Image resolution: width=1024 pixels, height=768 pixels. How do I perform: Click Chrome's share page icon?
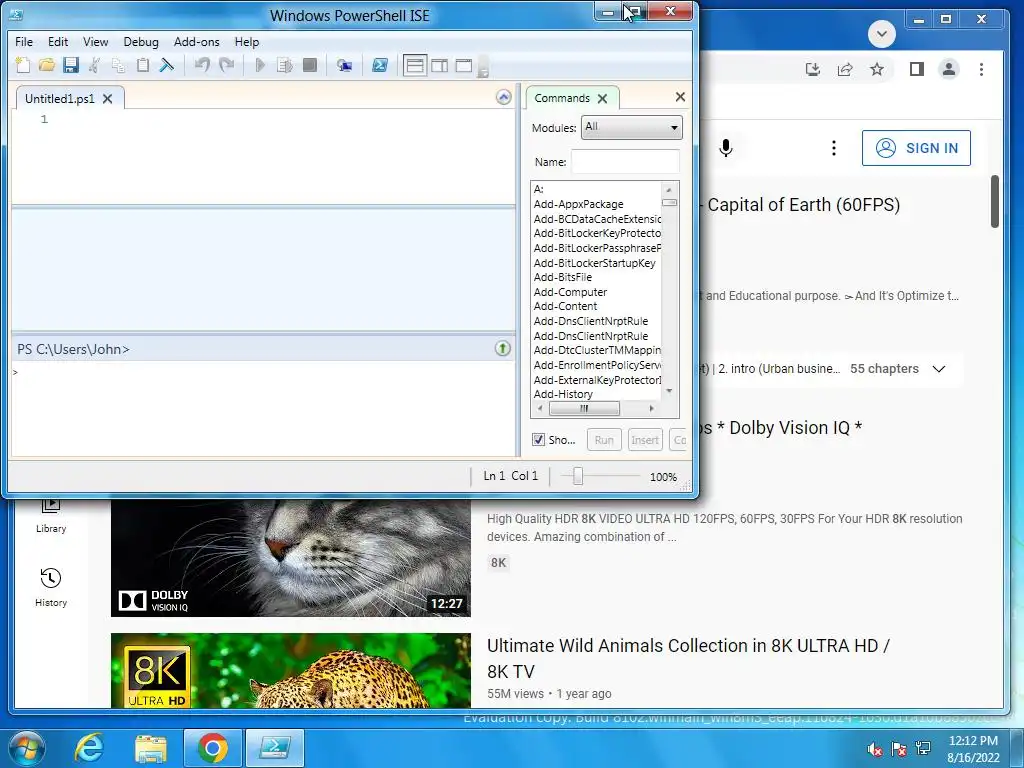pyautogui.click(x=844, y=69)
